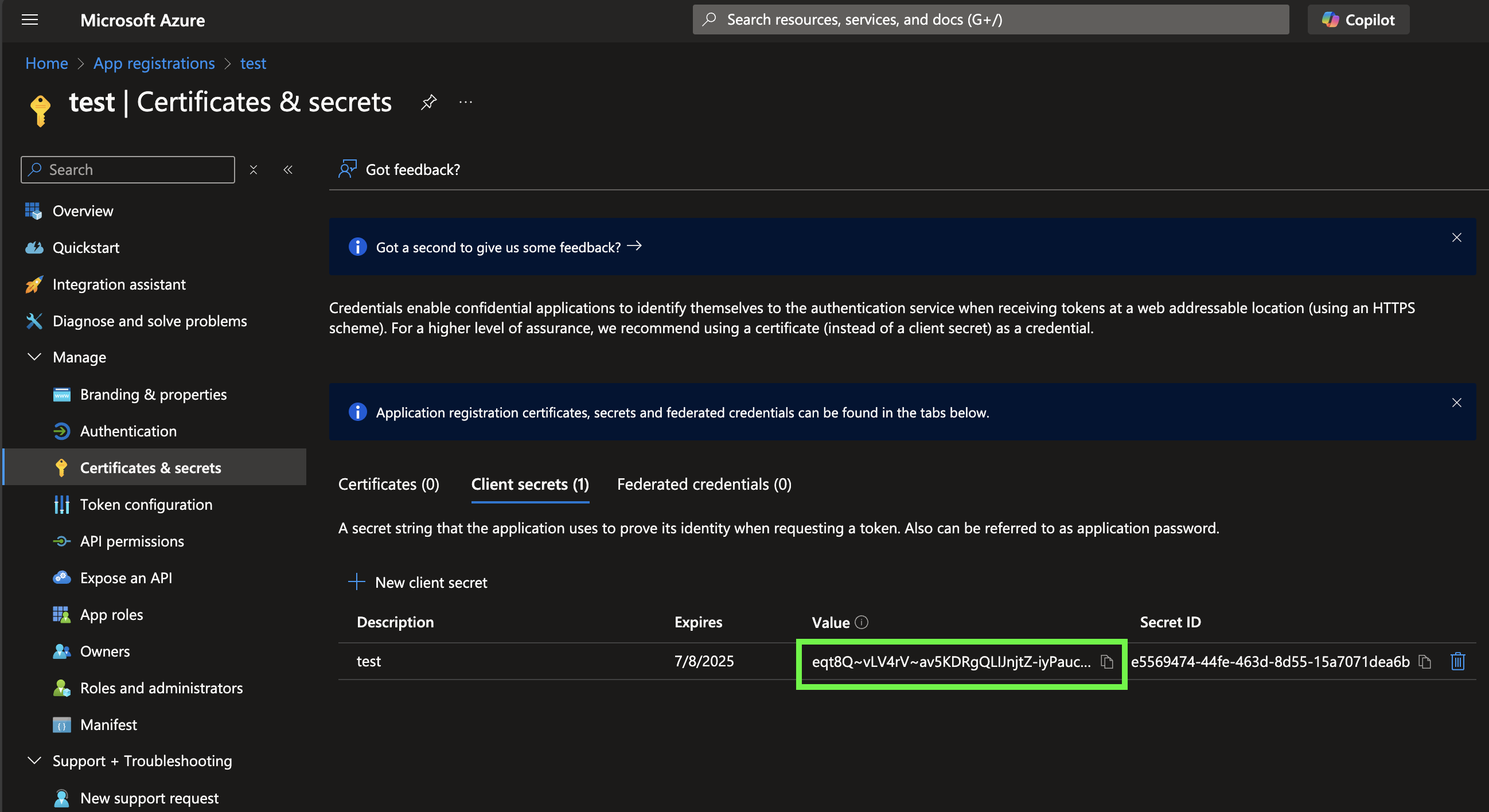
Task: Open Integration assistant
Action: 119,284
